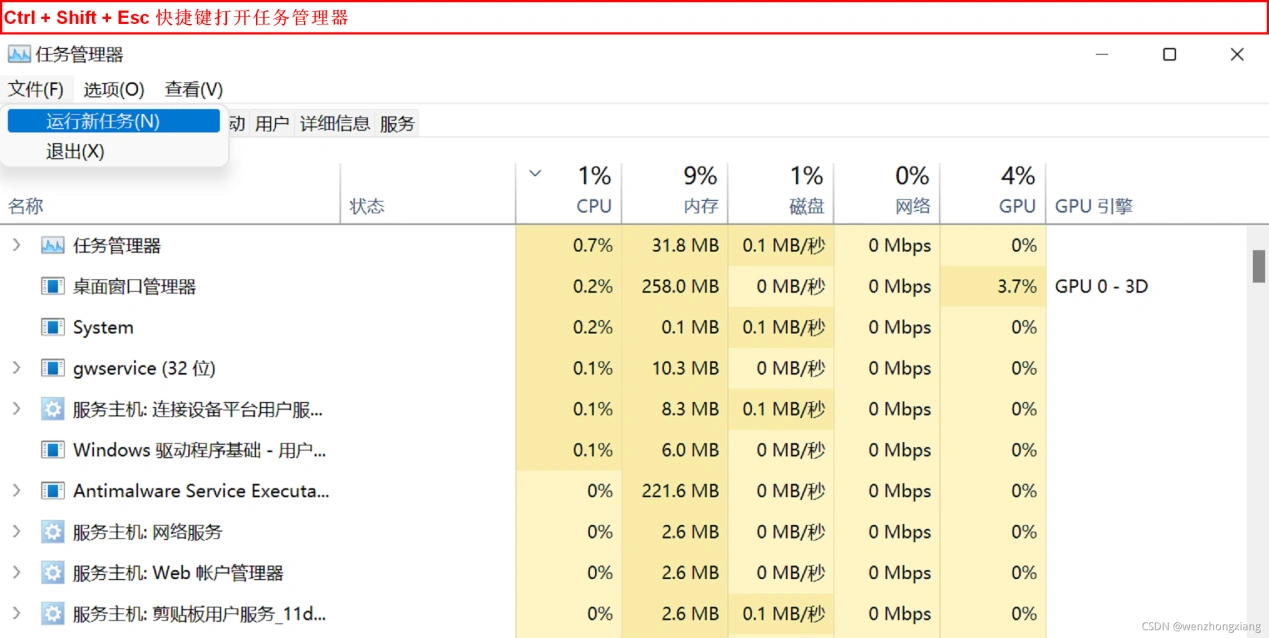This screenshot has width=1269, height=638.
Task: Click the gwservice (32 位) process icon
Action: [x=52, y=368]
